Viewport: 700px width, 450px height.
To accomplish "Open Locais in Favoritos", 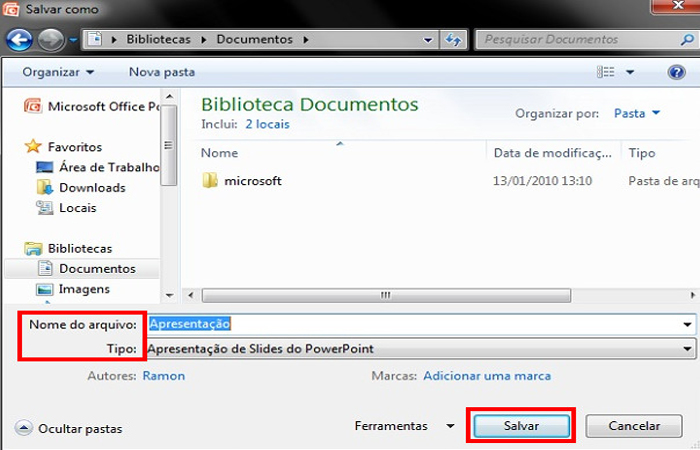I will coord(66,208).
